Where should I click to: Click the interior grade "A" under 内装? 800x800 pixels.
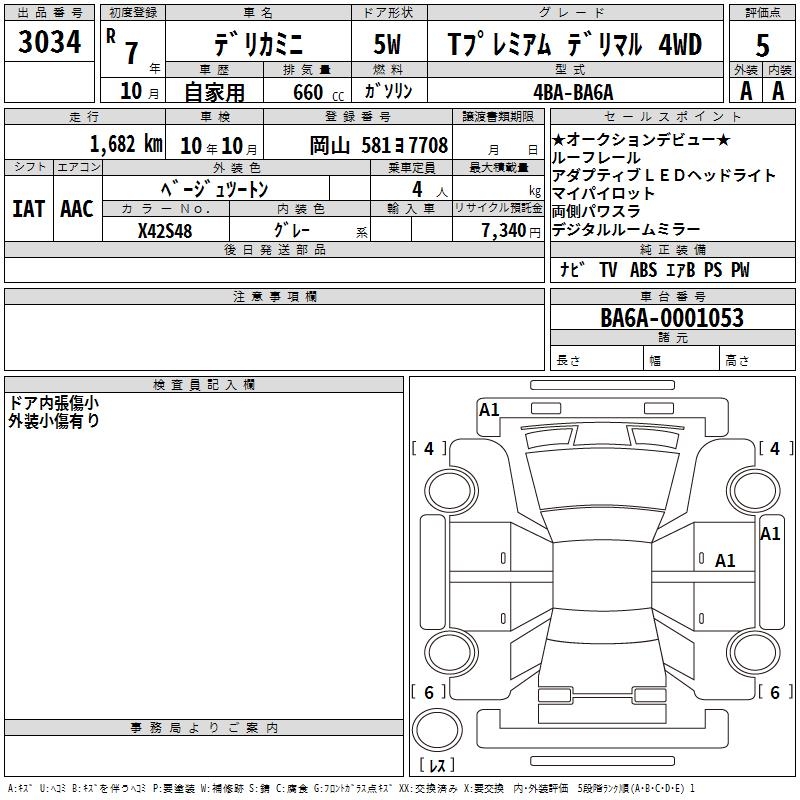point(778,91)
